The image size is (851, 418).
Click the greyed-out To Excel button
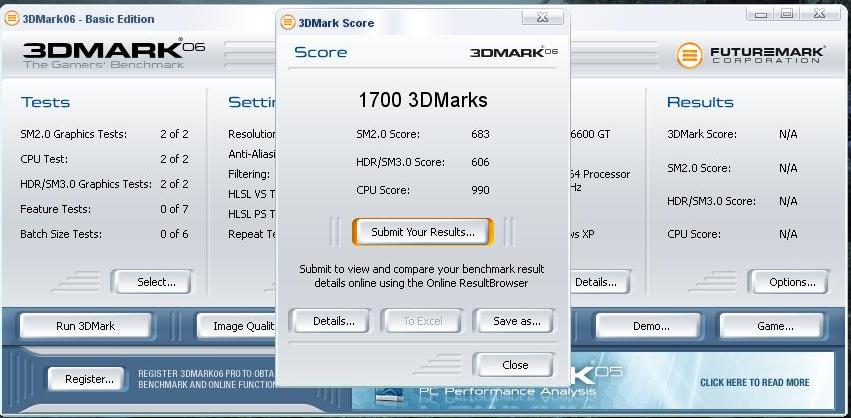click(422, 321)
